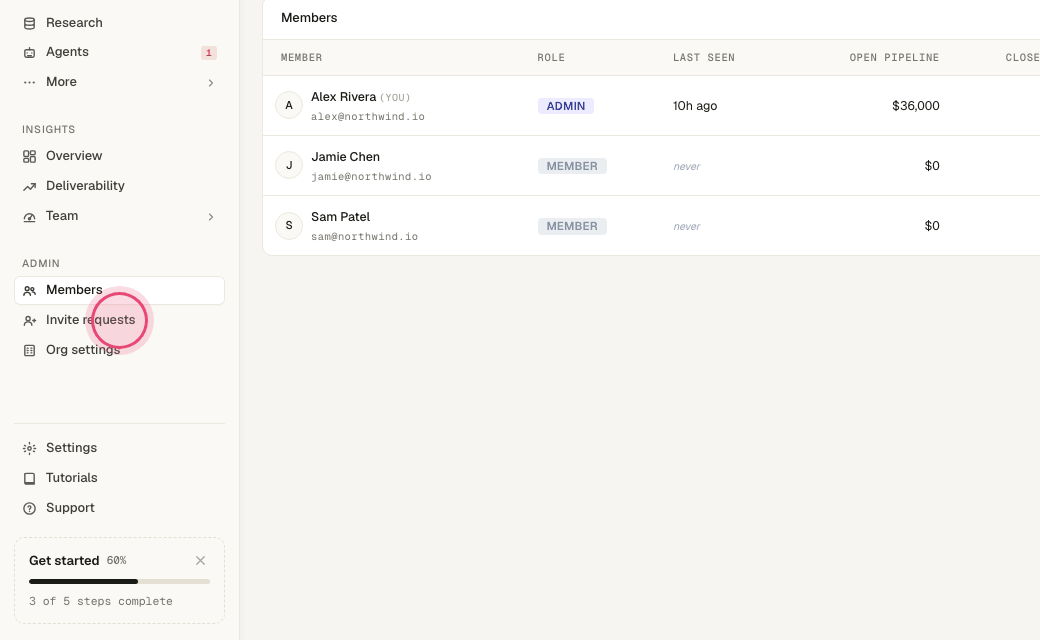Click Sam Patel's $0 pipeline value
Image resolution: width=1040 pixels, height=640 pixels.
pos(932,225)
